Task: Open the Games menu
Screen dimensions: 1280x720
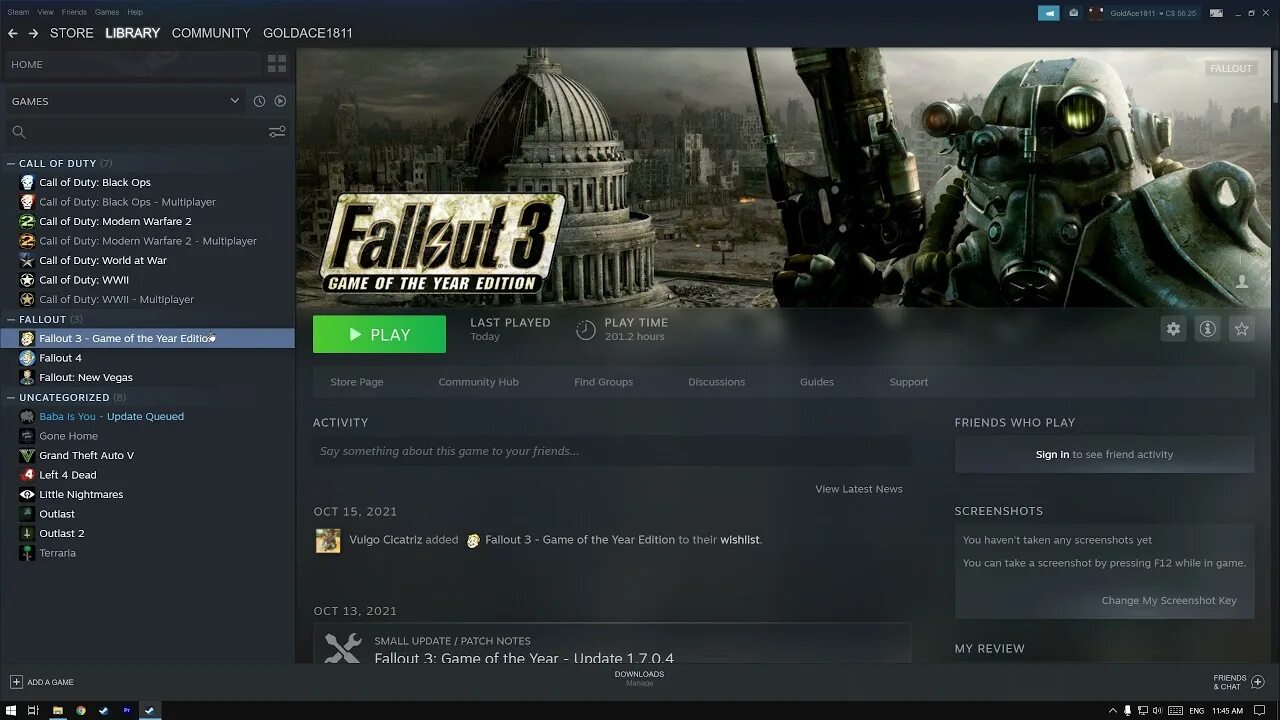Action: [x=107, y=12]
